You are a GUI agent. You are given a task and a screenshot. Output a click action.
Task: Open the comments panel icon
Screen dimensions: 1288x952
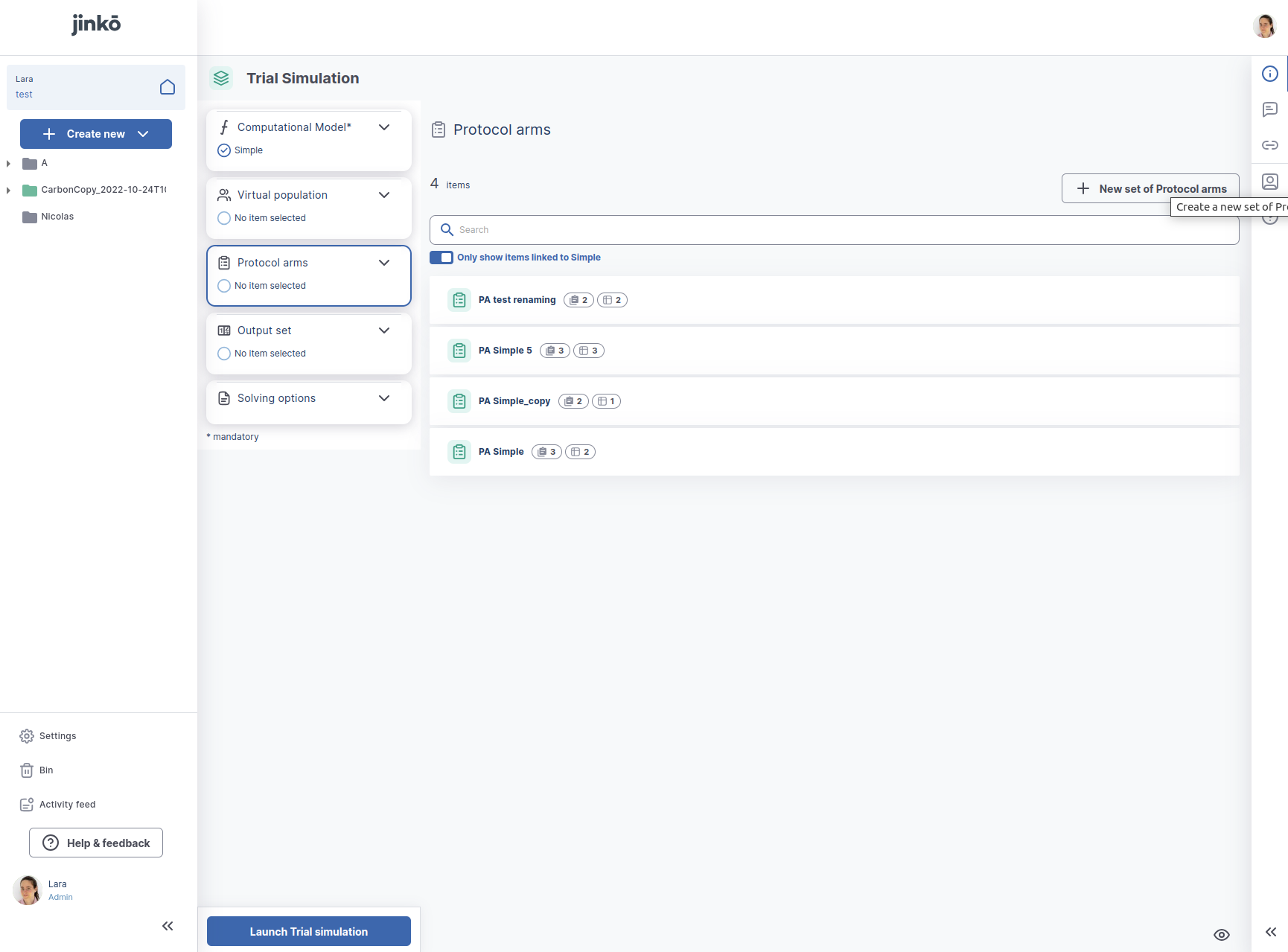(1270, 109)
